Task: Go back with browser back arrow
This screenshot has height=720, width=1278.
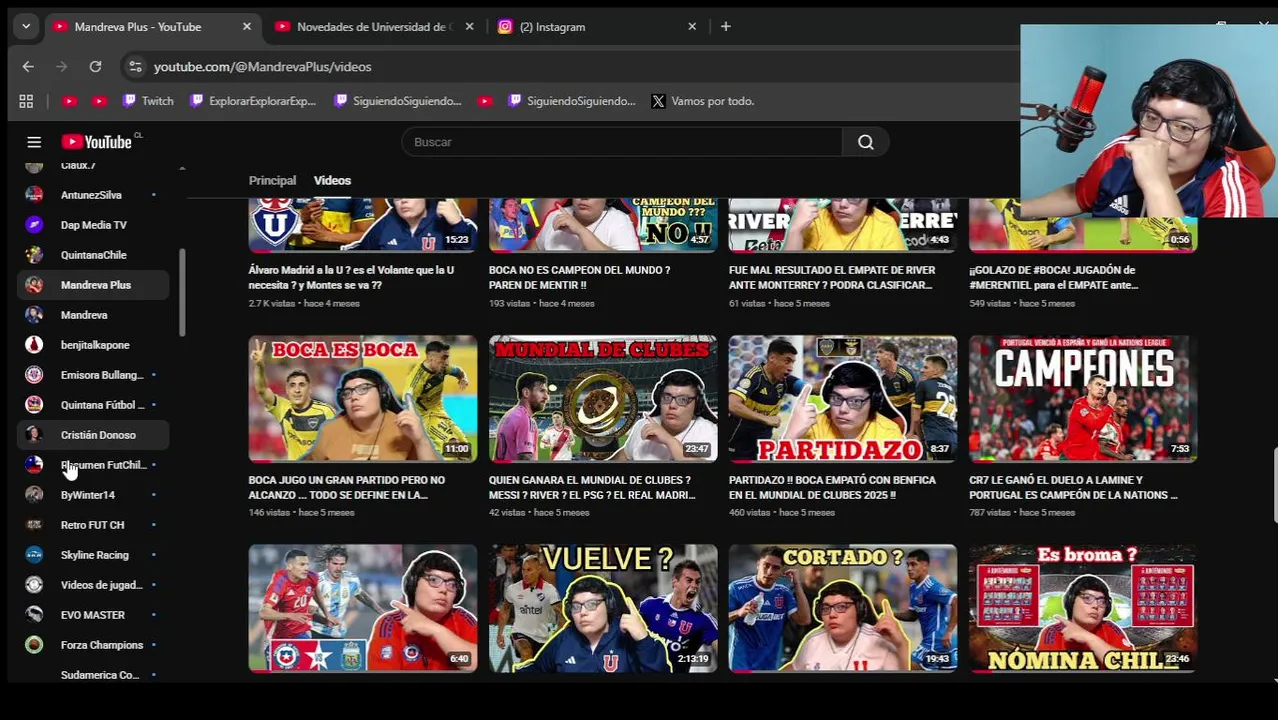Action: (x=28, y=67)
